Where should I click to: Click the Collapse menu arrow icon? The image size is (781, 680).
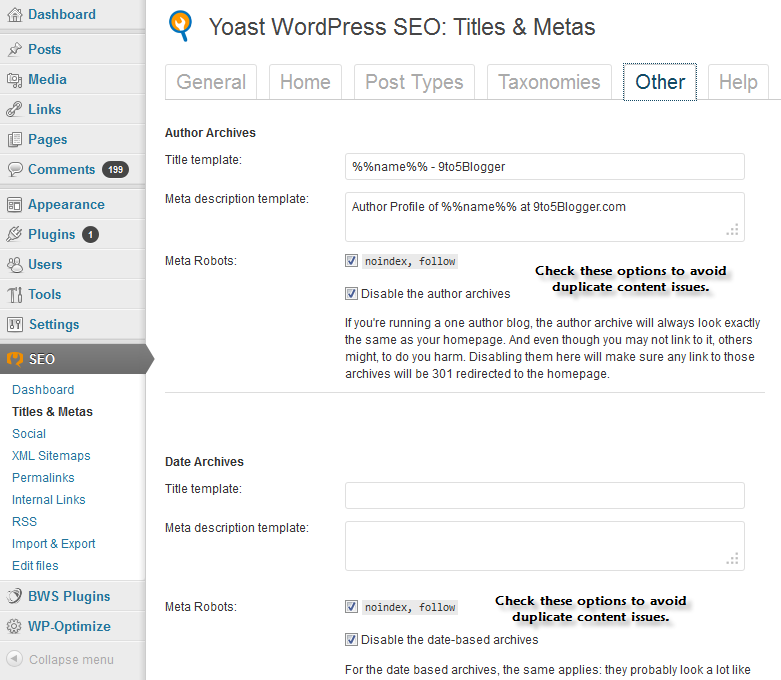click(14, 659)
